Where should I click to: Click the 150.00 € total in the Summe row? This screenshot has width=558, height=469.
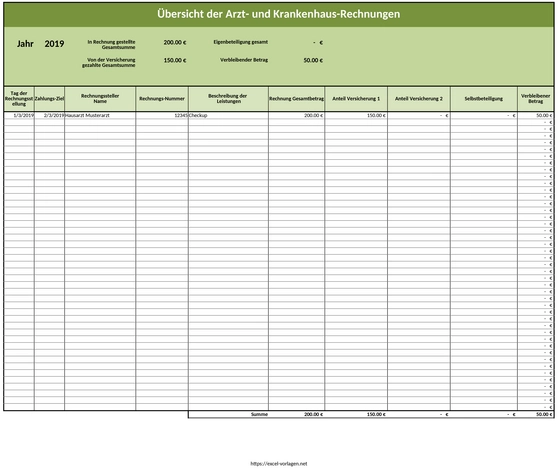point(376,414)
